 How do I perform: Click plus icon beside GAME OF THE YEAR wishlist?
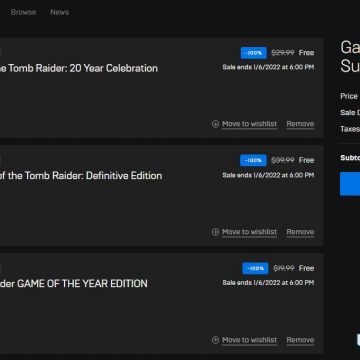(215, 340)
